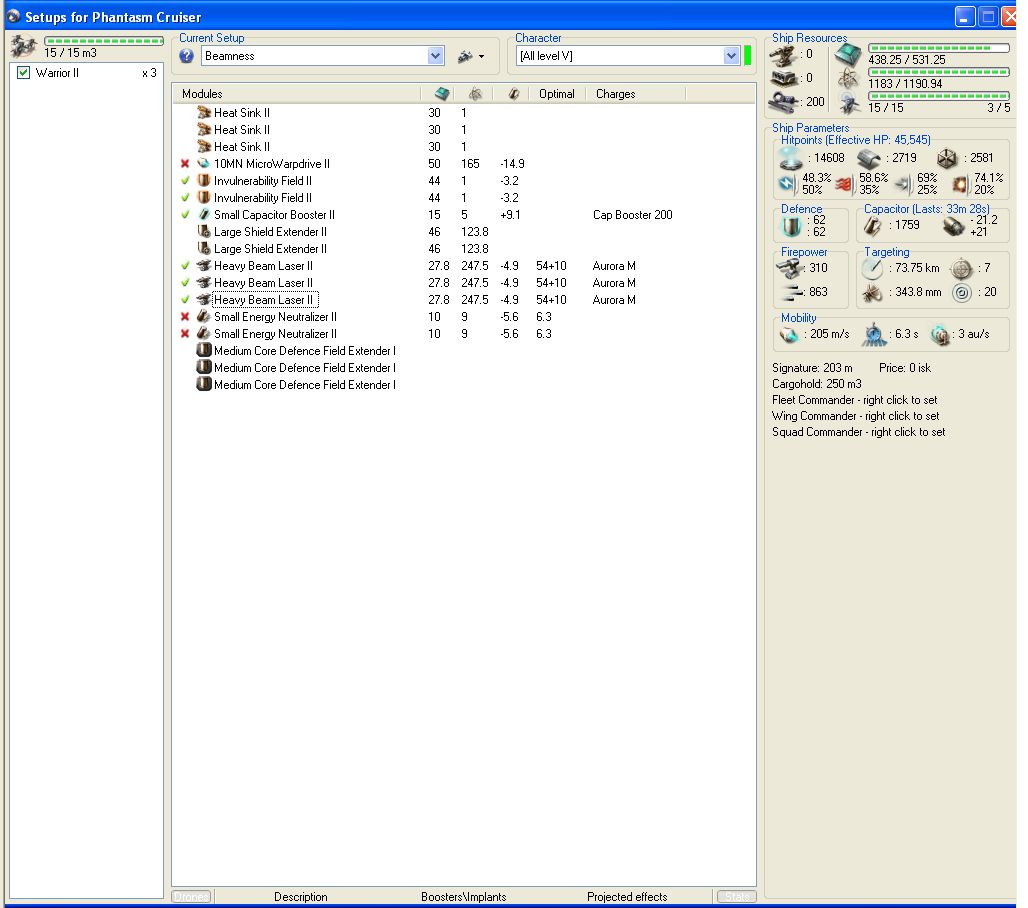Viewport: 1028px width, 908px height.
Task: Toggle second Heavy Beam Laser II active checkmark
Action: (x=185, y=283)
